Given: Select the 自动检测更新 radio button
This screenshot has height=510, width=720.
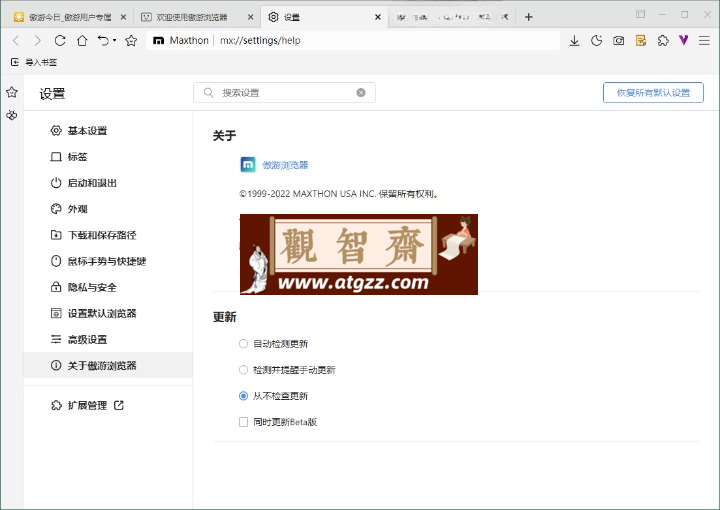Looking at the screenshot, I should click(x=243, y=344).
